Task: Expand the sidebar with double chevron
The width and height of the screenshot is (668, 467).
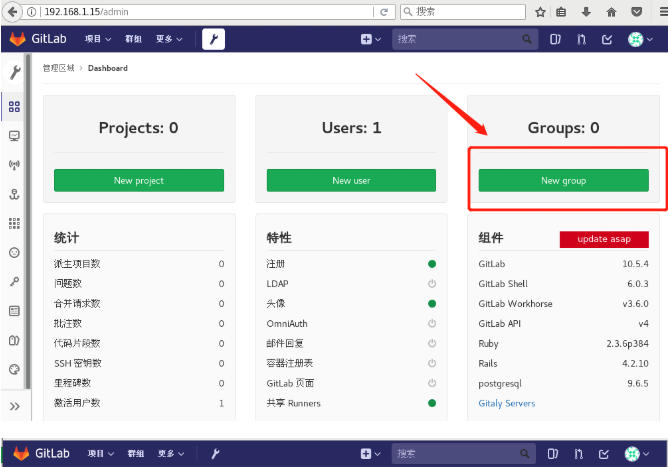Action: tap(14, 406)
